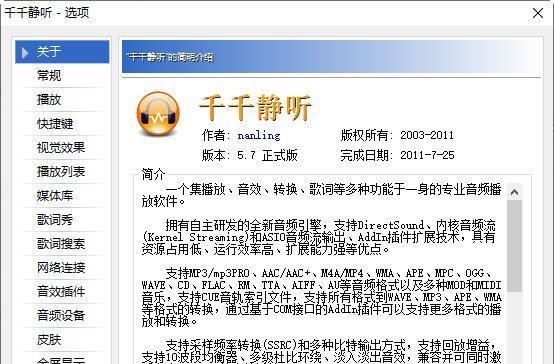Open 歌词搜索 settings
This screenshot has width=554, height=364.
pos(62,244)
